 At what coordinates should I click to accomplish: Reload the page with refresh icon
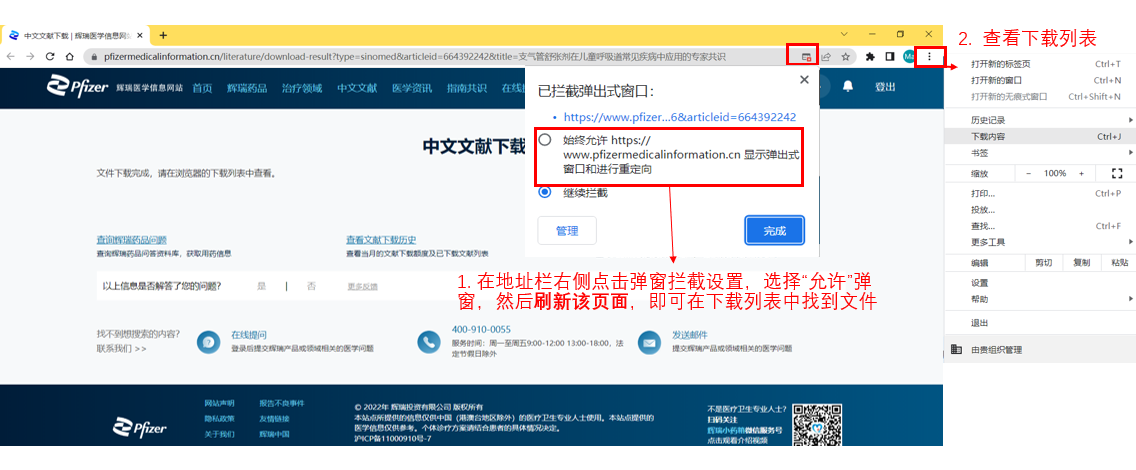coord(50,56)
